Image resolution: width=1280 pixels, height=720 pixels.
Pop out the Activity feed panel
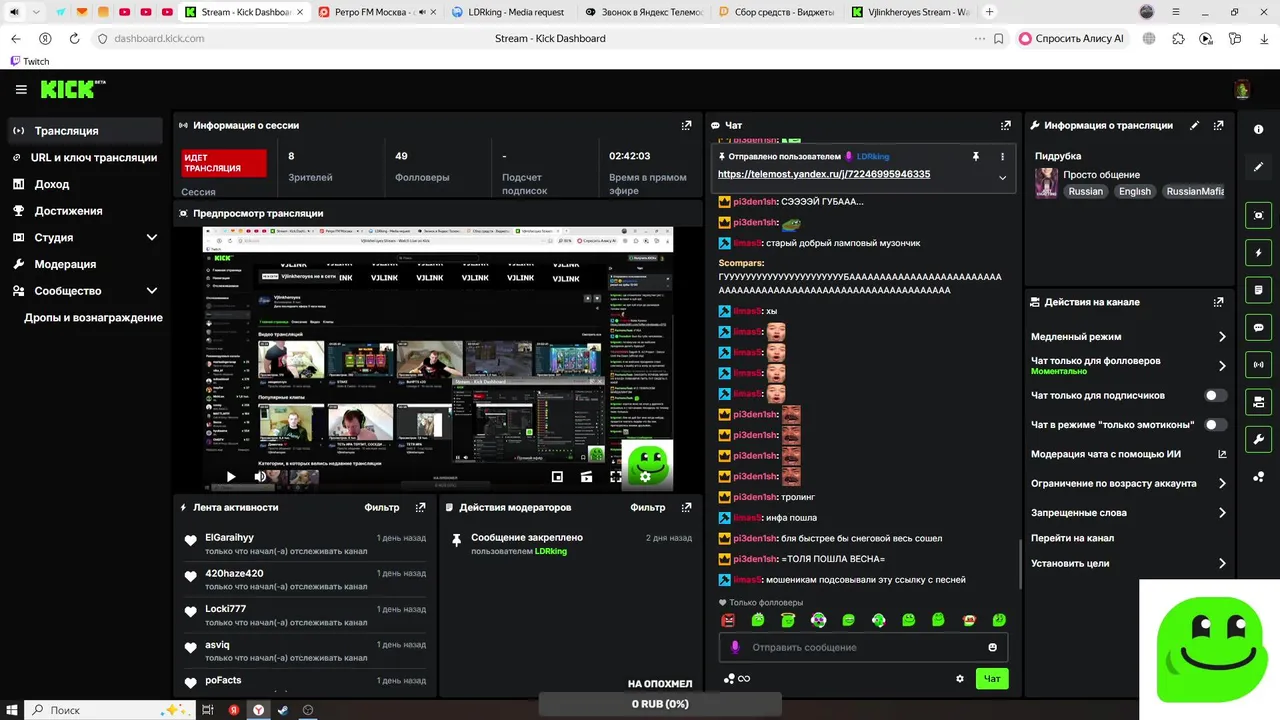pyautogui.click(x=421, y=507)
